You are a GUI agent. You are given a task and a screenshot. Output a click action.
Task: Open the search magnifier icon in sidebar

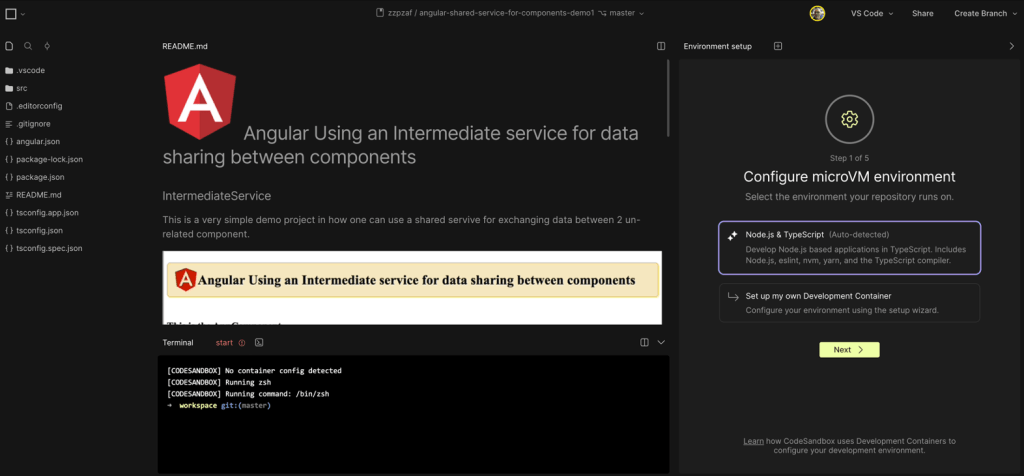(x=28, y=46)
